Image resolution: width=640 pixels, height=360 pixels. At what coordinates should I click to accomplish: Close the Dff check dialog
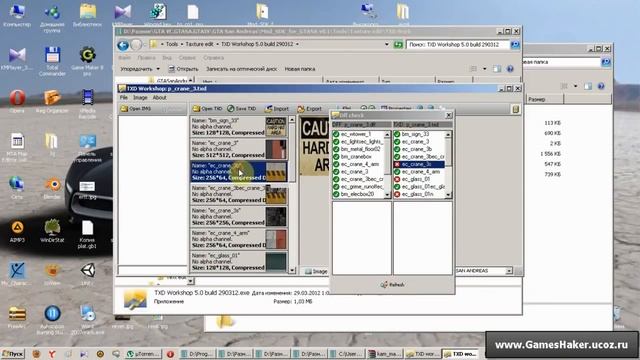449,115
